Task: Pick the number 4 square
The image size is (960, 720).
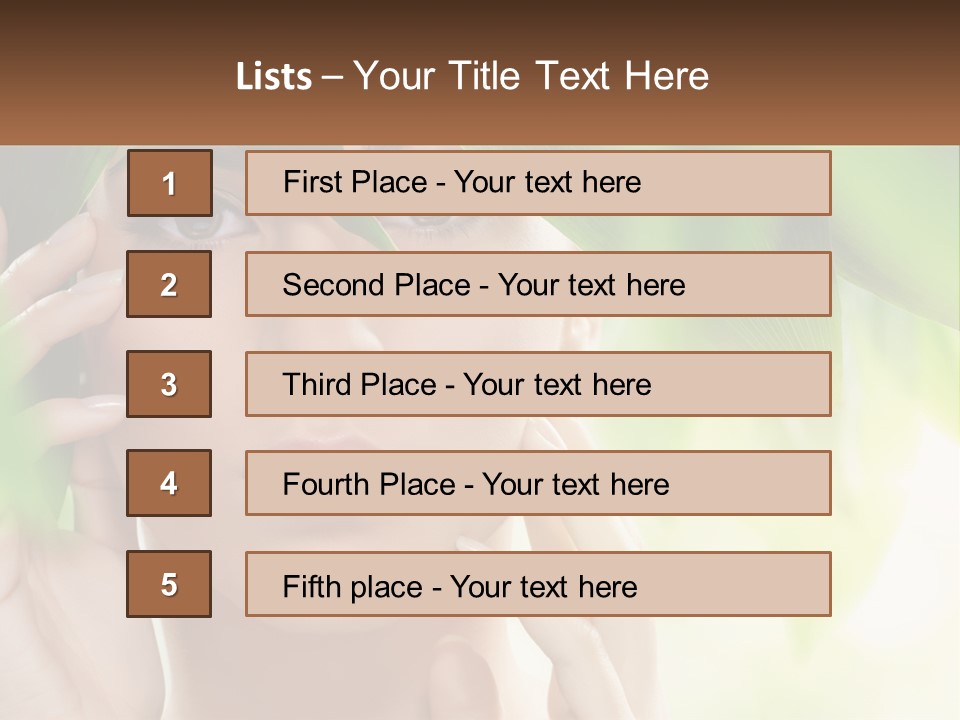Action: (169, 483)
